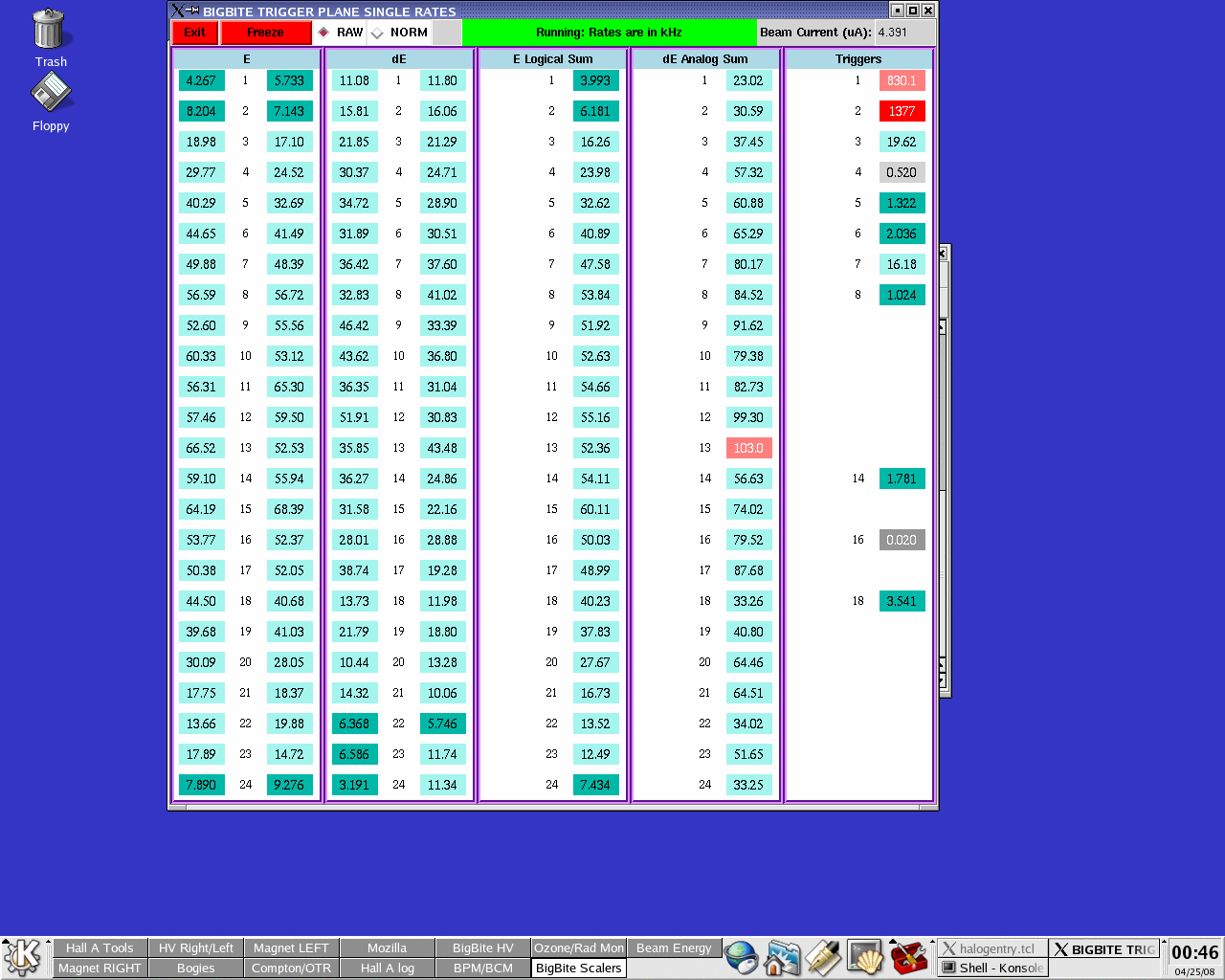Select the NORM rate mode
Viewport: 1225px width, 980px height.
[400, 33]
